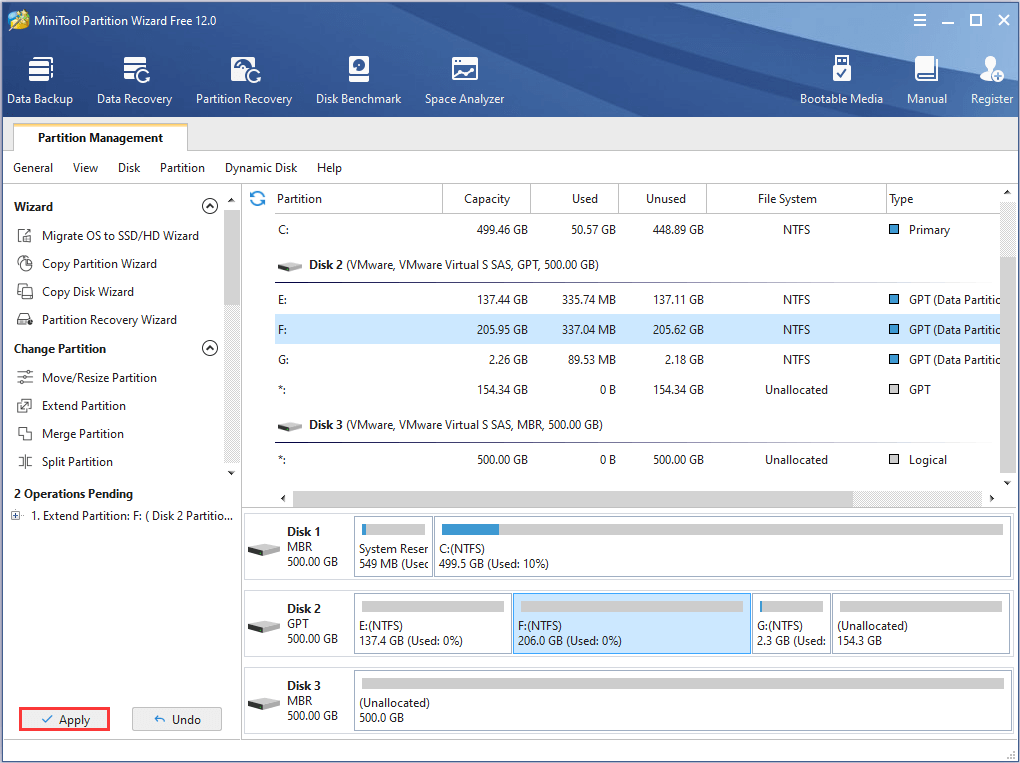Sort by Unused column header
Image resolution: width=1020 pixels, height=763 pixels.
662,198
